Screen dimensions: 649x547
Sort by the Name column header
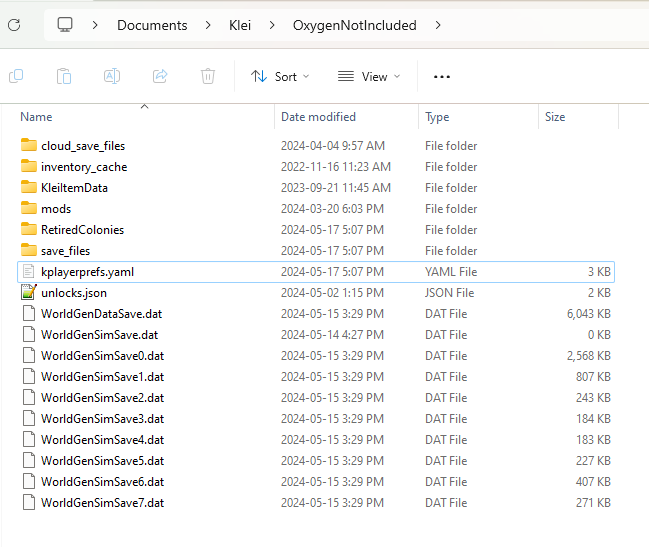[x=36, y=117]
